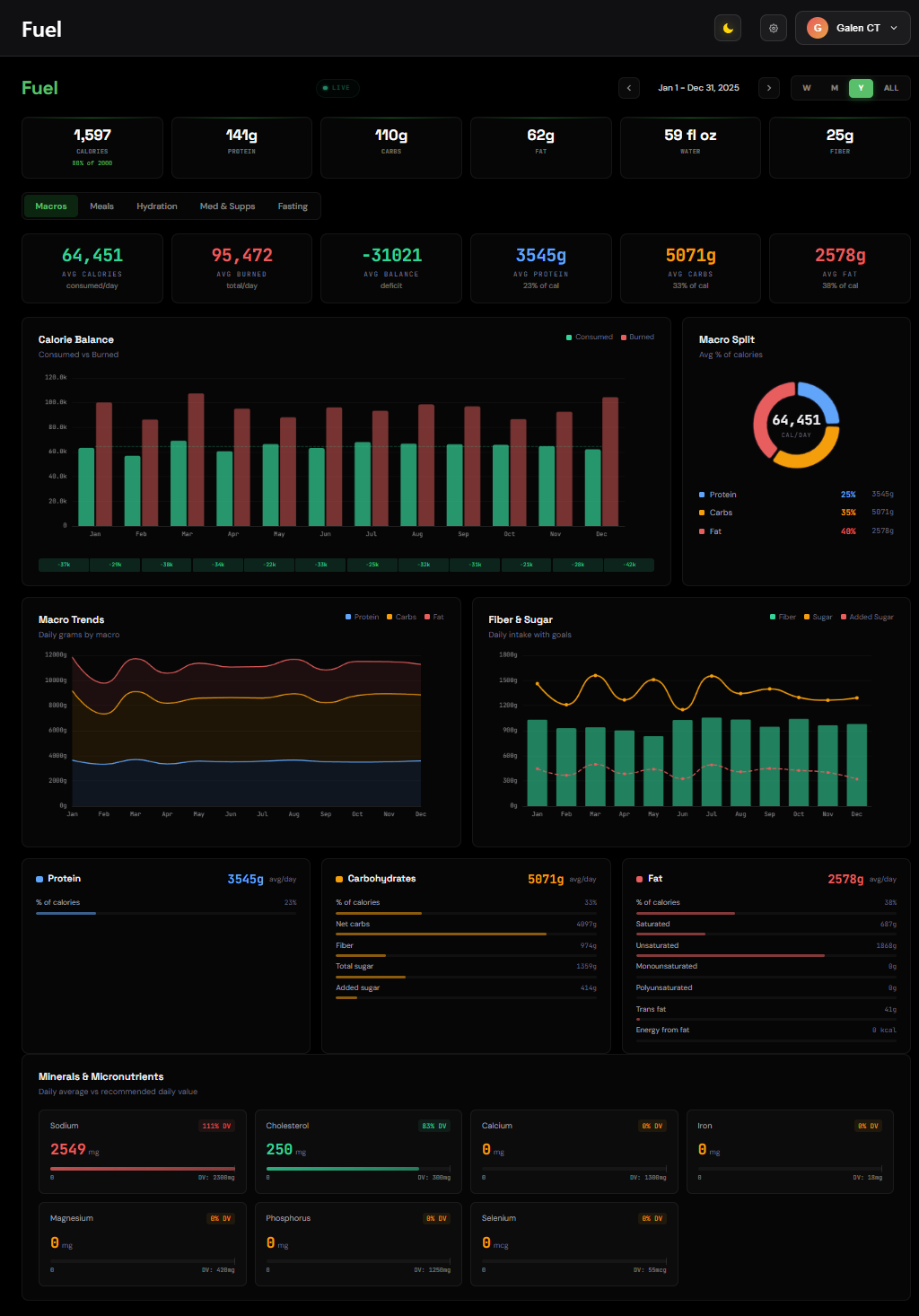This screenshot has height=1316, width=919.
Task: Open the Fasting tab
Action: click(x=293, y=206)
